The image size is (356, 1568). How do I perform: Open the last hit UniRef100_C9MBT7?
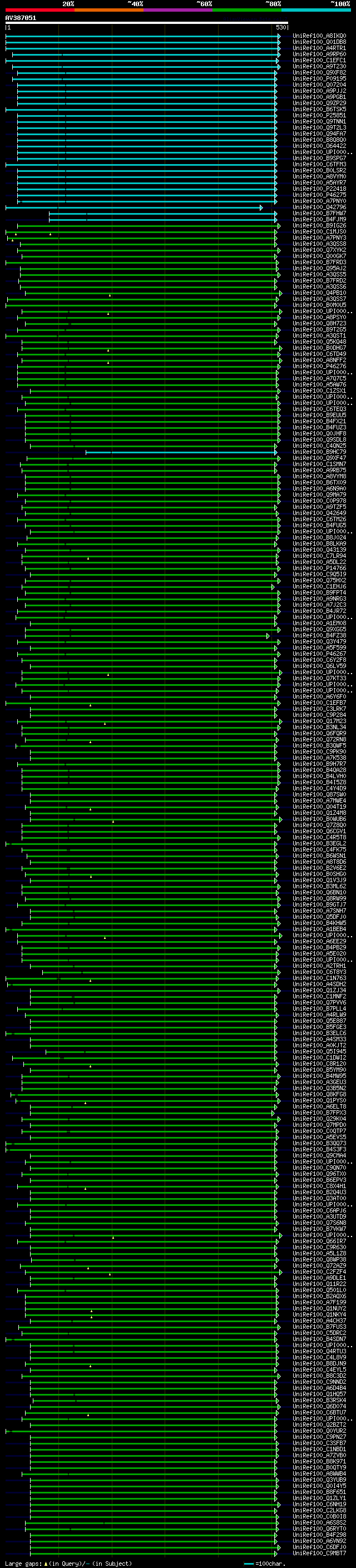(319, 1554)
